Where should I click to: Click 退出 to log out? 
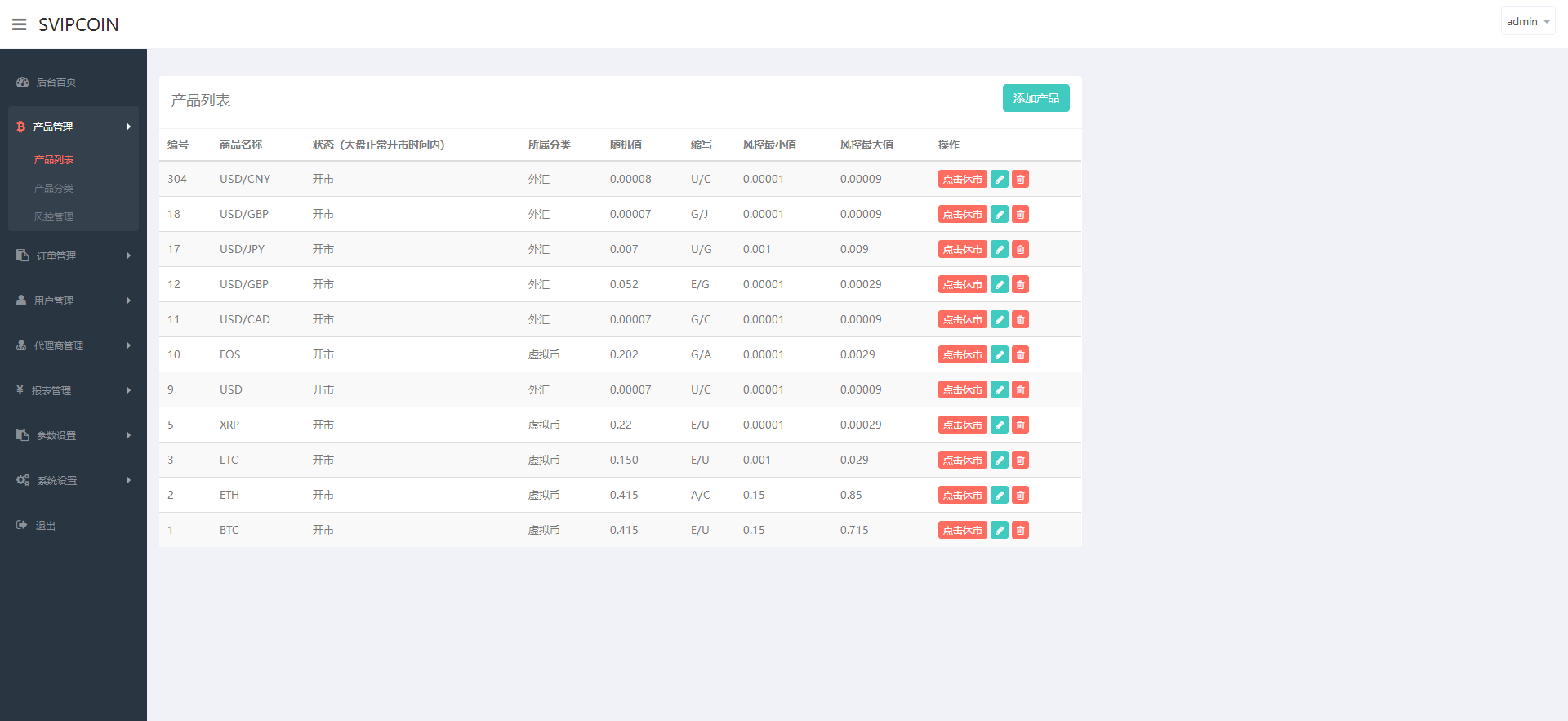[45, 526]
